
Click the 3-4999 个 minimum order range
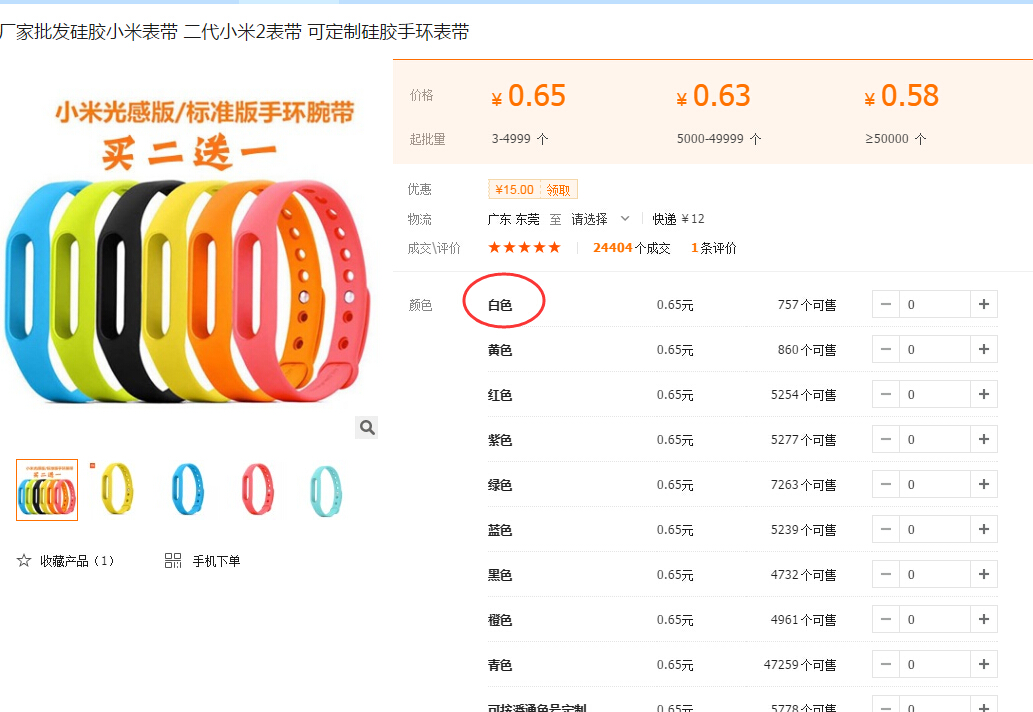point(520,139)
